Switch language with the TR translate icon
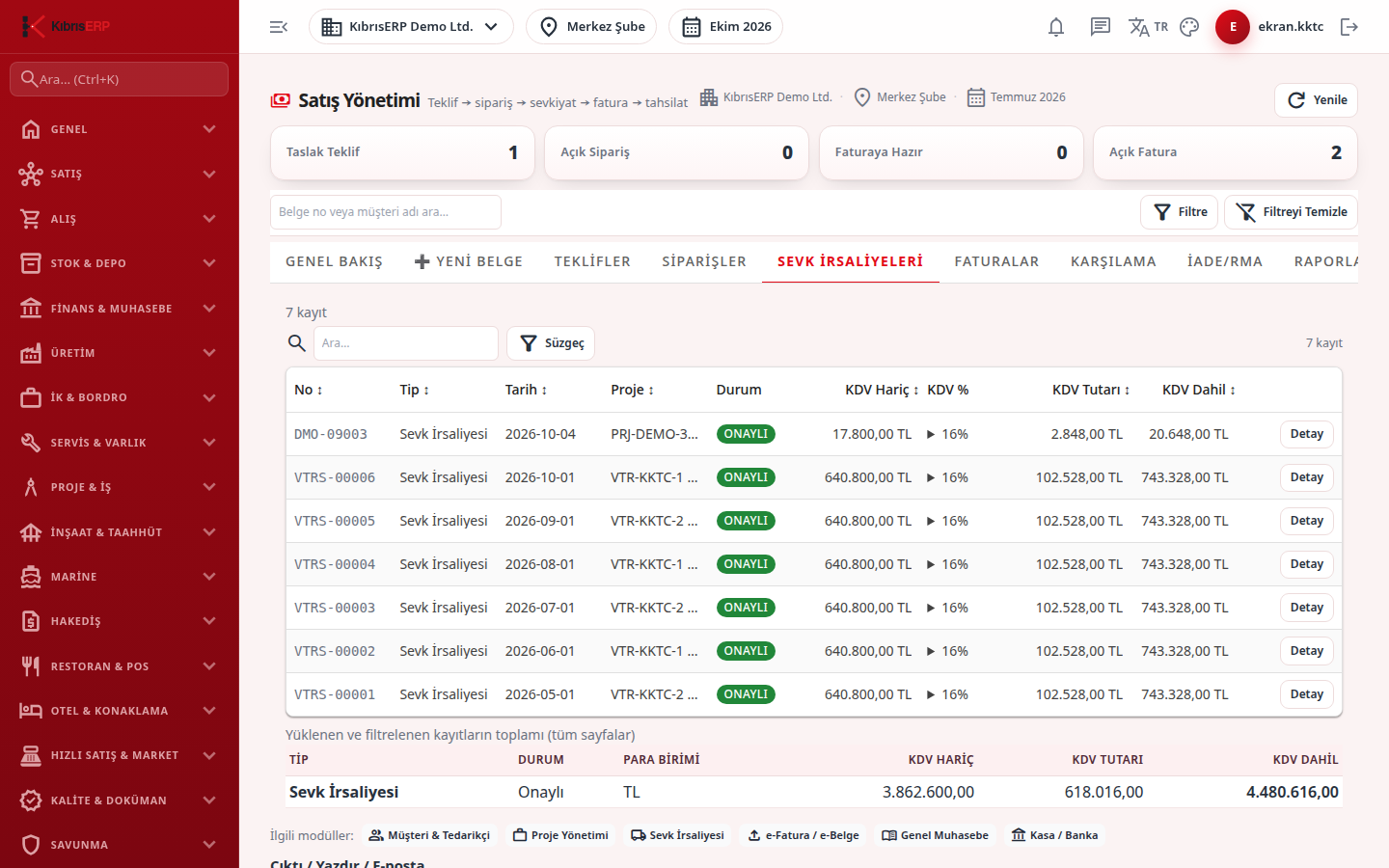The width and height of the screenshot is (1389, 868). [1148, 27]
